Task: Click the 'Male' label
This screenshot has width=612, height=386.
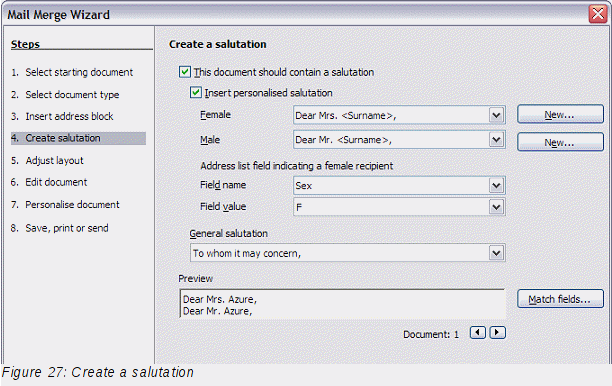Action: 210,140
